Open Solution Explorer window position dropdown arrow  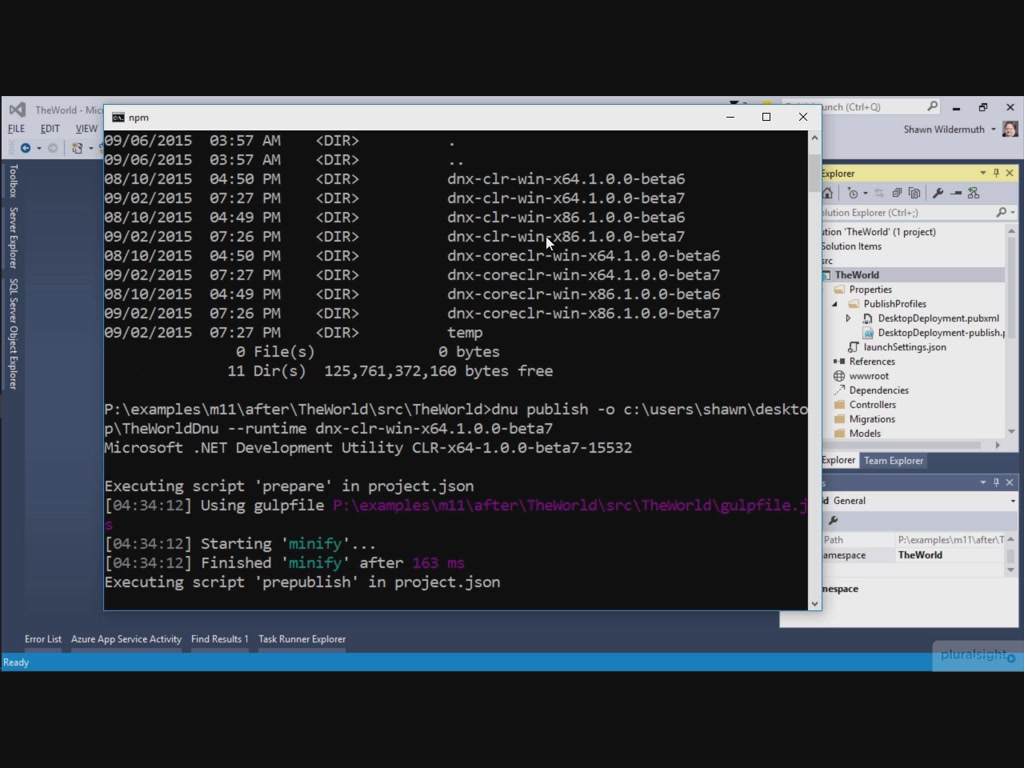tap(983, 173)
